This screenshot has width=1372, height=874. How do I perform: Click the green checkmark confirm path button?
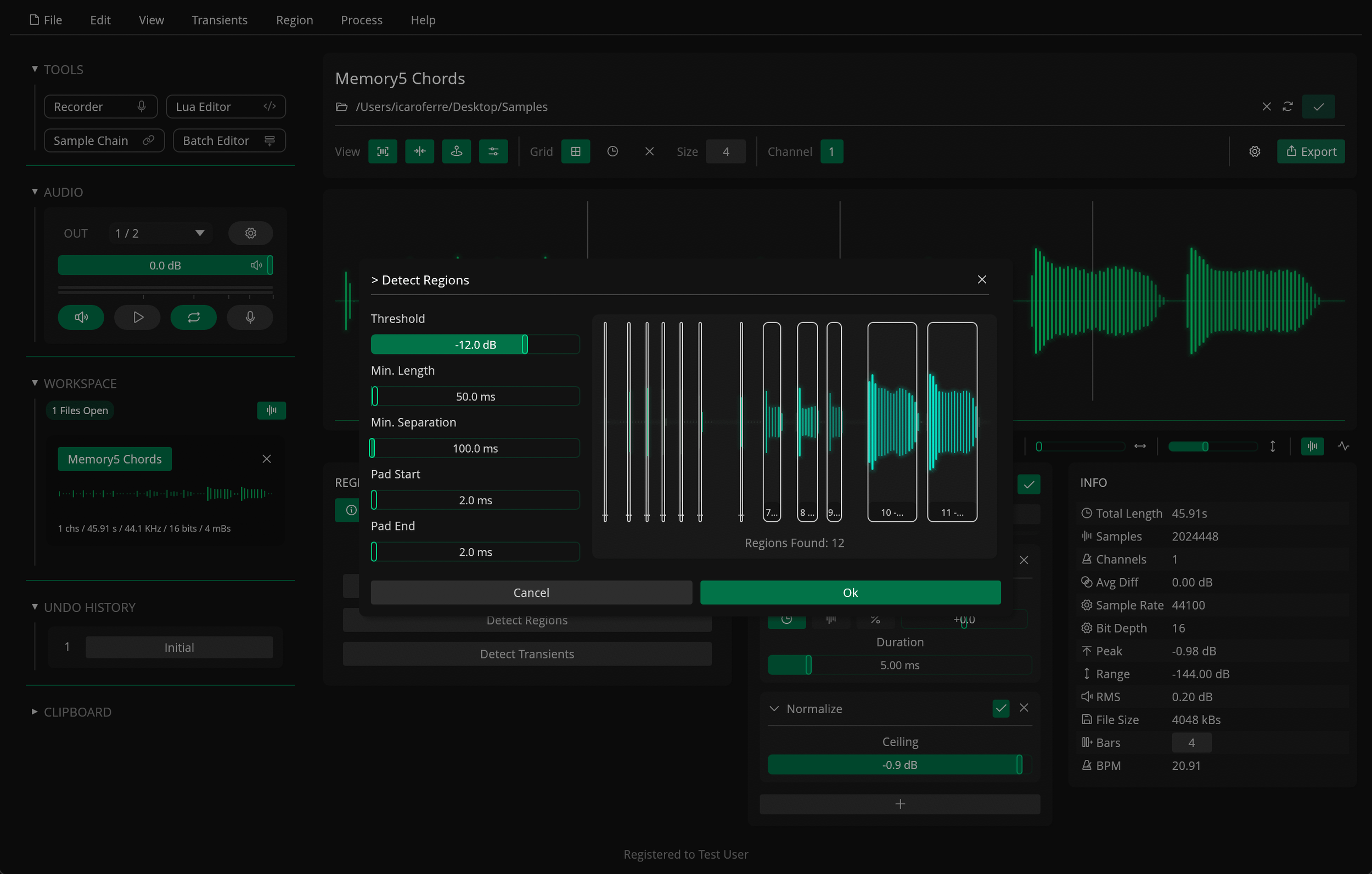1318,106
